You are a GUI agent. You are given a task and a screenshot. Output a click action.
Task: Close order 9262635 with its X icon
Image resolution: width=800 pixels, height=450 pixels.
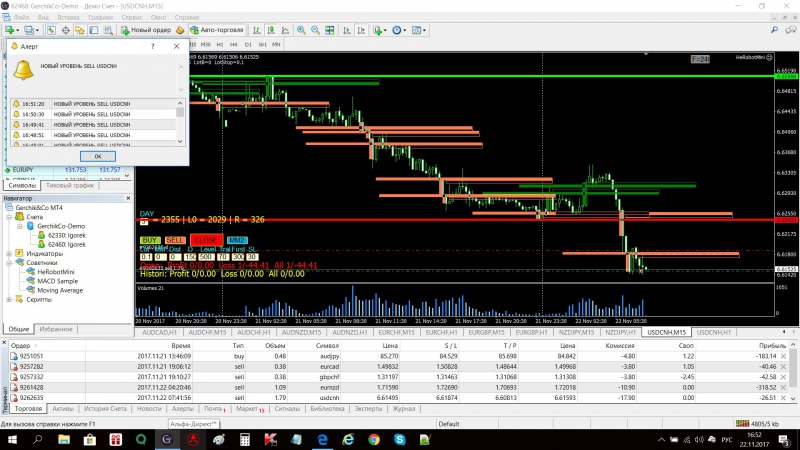pyautogui.click(x=783, y=397)
